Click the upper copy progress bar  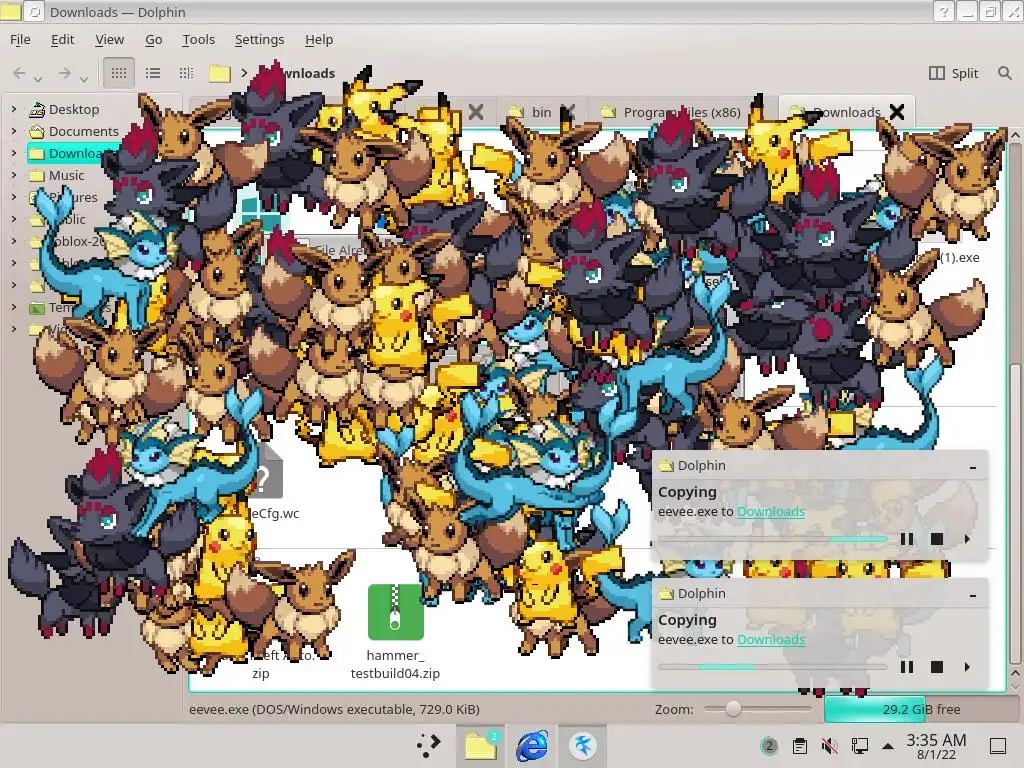(773, 539)
